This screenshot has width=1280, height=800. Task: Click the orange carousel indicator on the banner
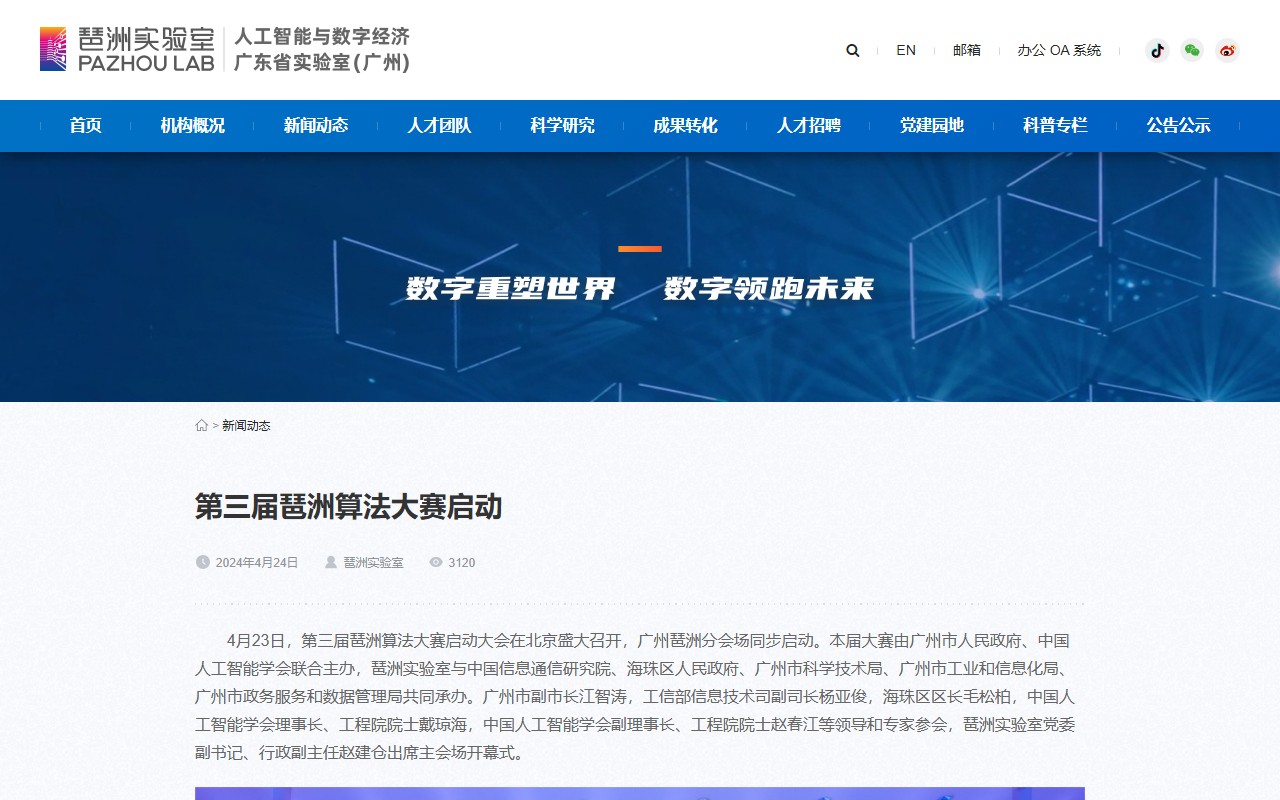pos(639,247)
